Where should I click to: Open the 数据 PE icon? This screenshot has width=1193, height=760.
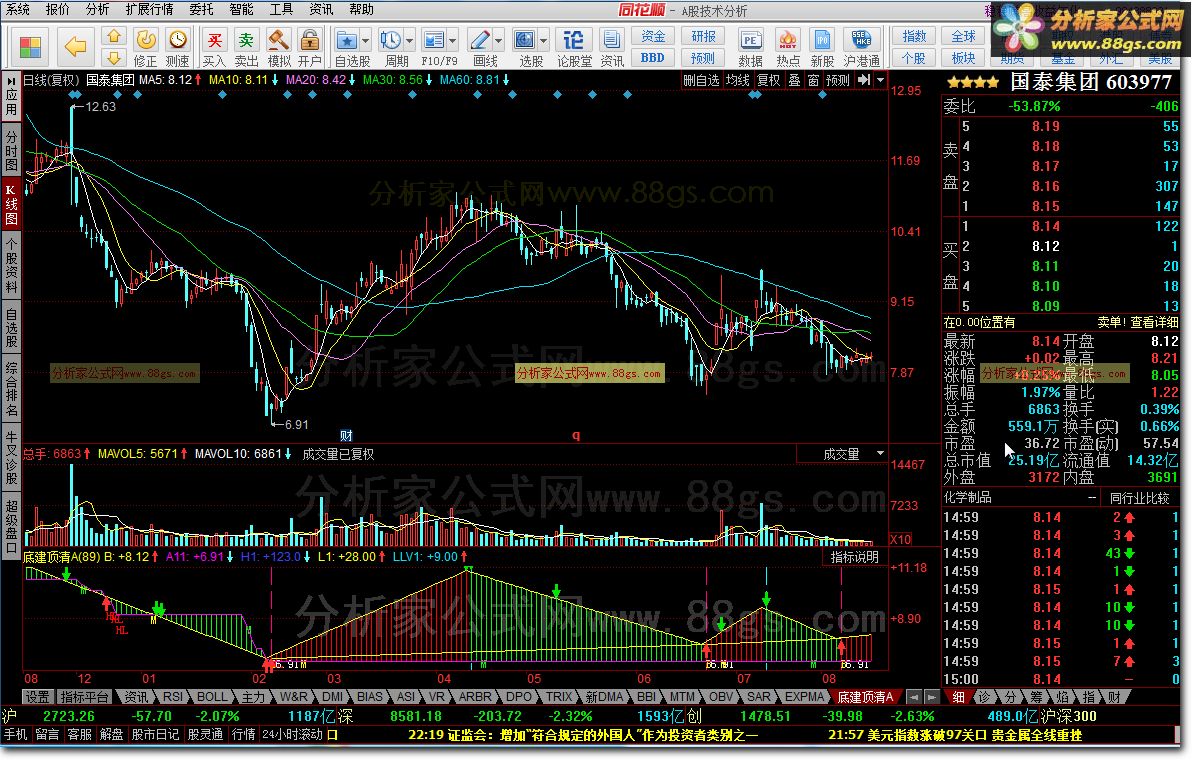[750, 40]
